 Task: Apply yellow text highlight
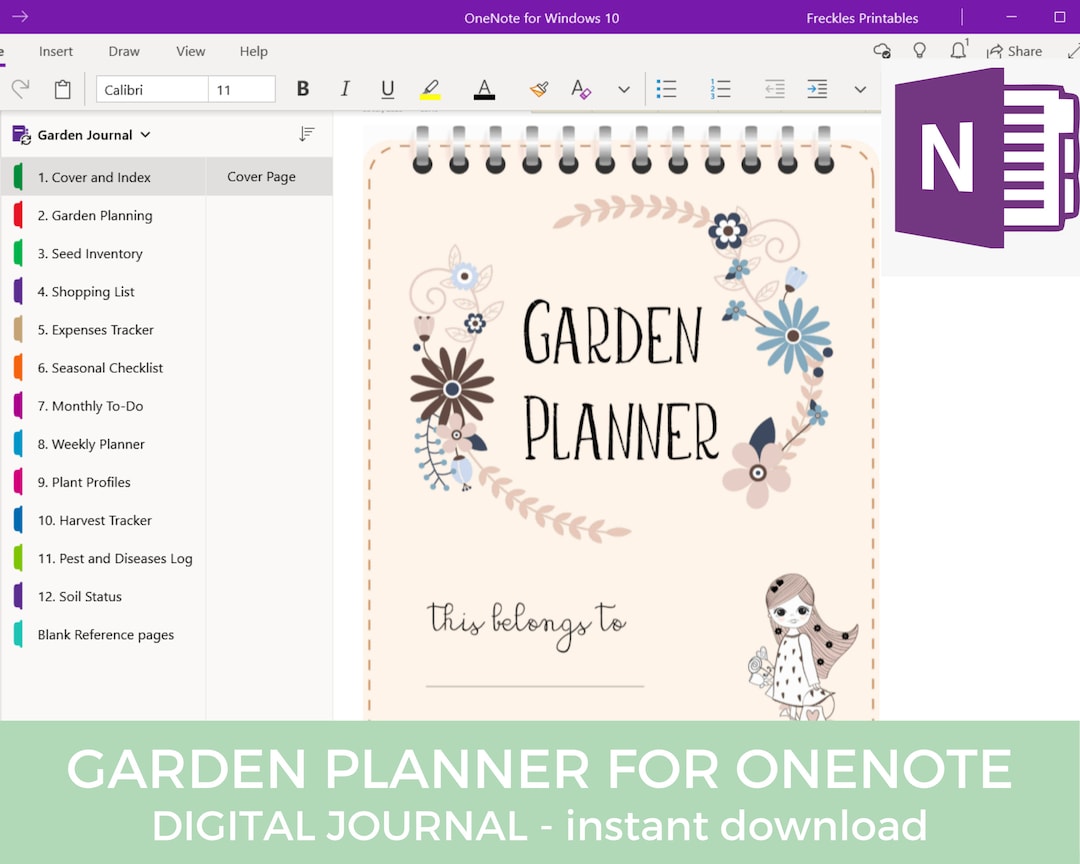(x=431, y=89)
